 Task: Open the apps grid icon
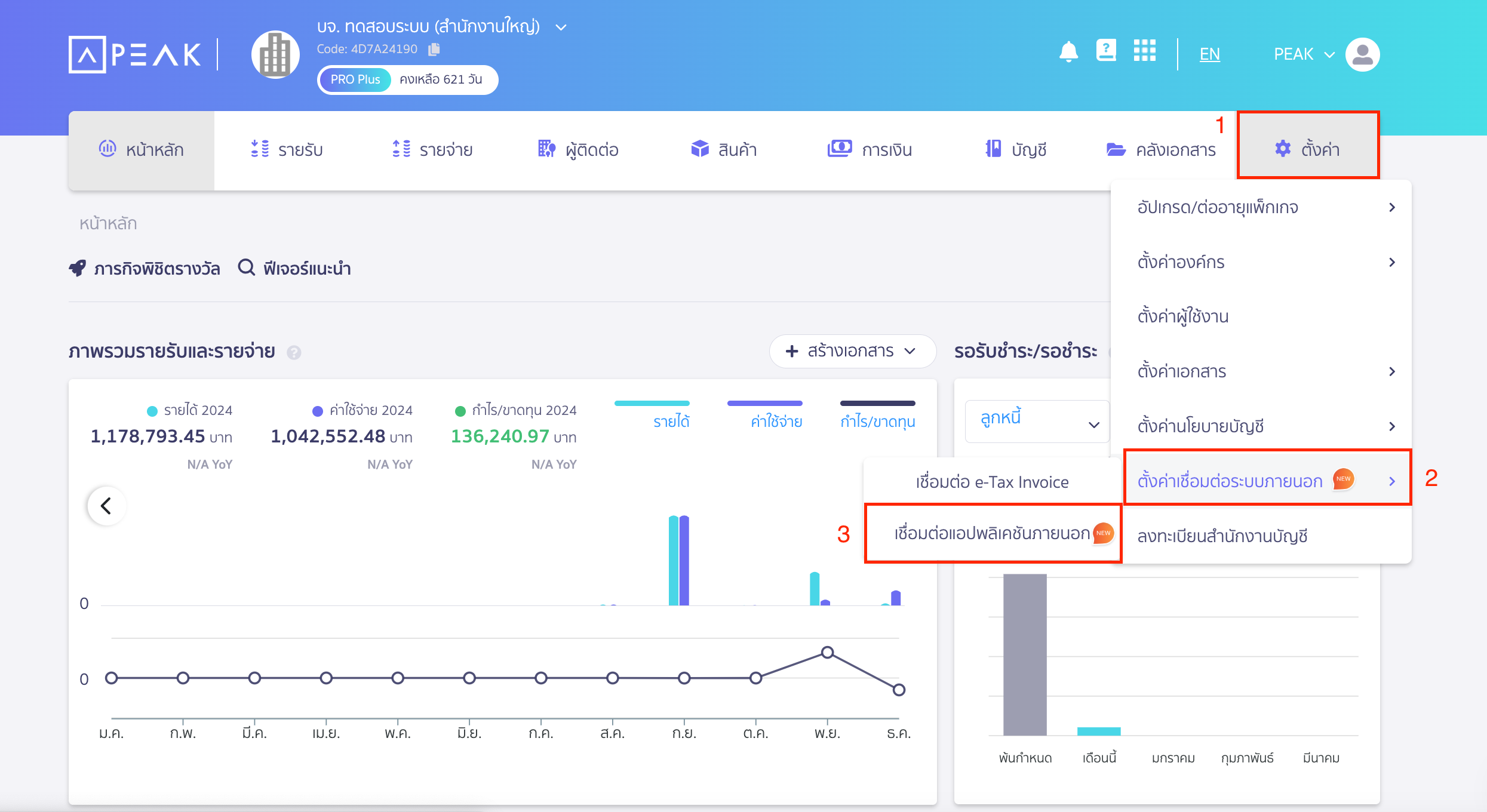pos(1144,51)
